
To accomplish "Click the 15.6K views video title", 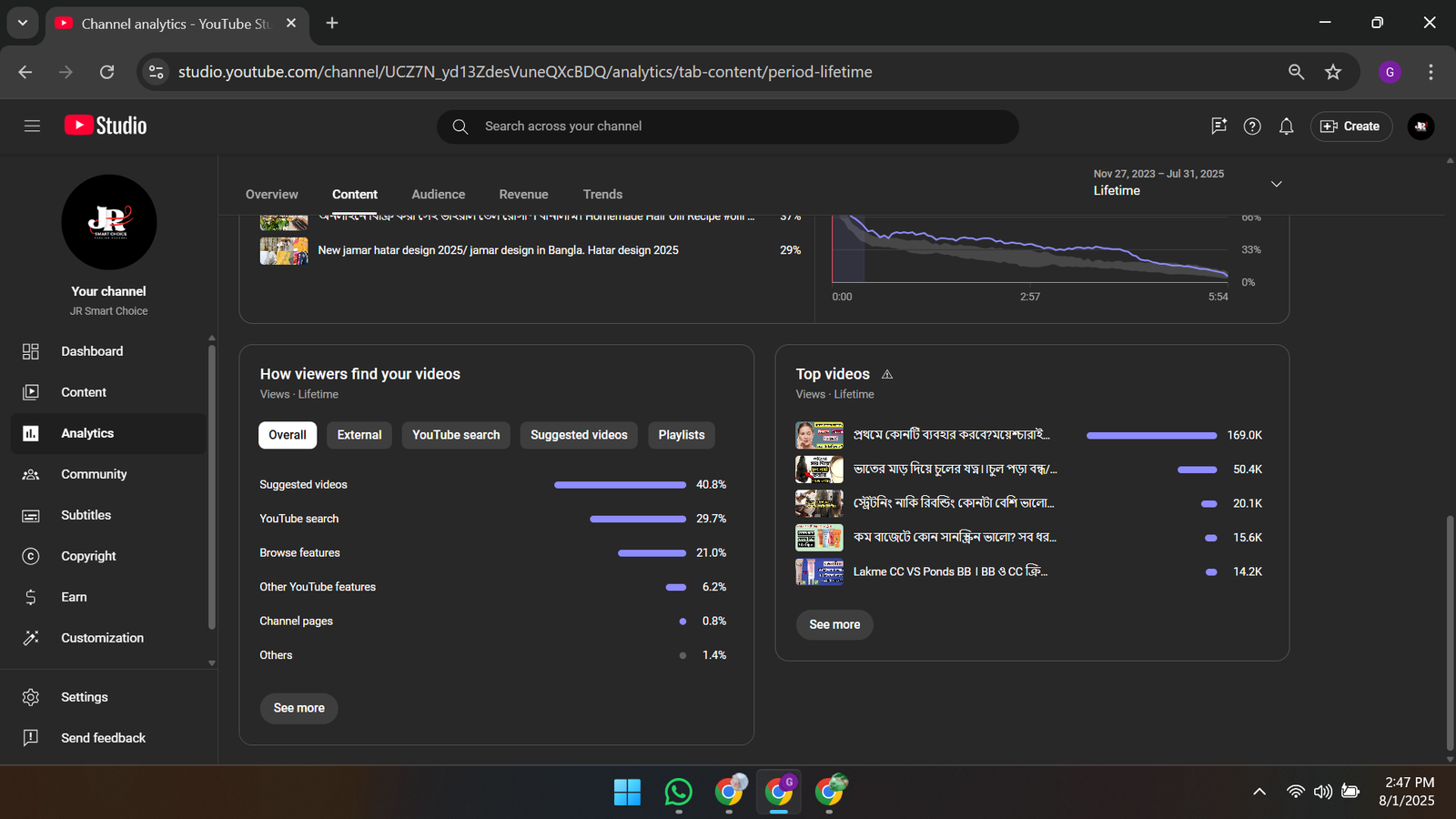I will click(x=955, y=538).
